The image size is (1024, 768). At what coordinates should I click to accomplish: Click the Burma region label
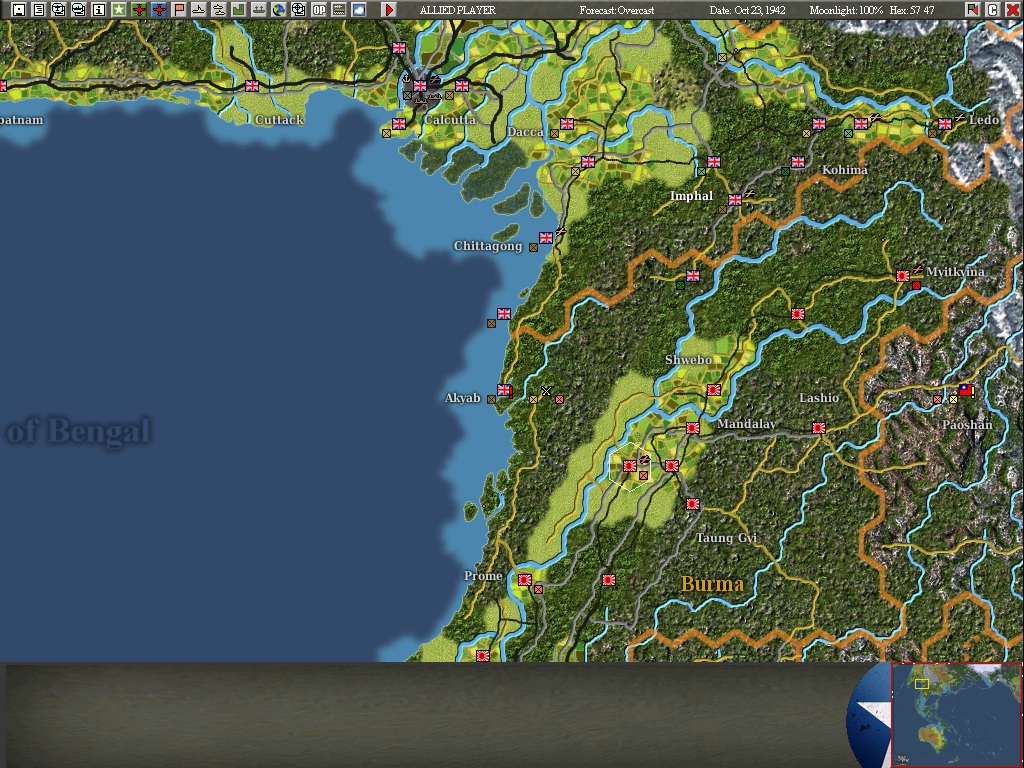click(712, 584)
